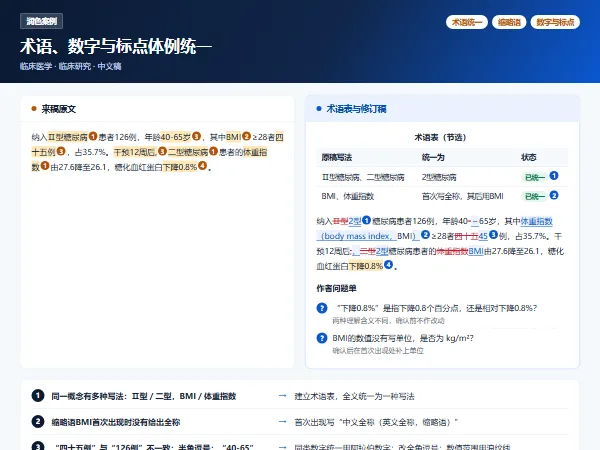Click numbered circle 2 in the bottom issue list
600x450 pixels.
[x=38, y=422]
